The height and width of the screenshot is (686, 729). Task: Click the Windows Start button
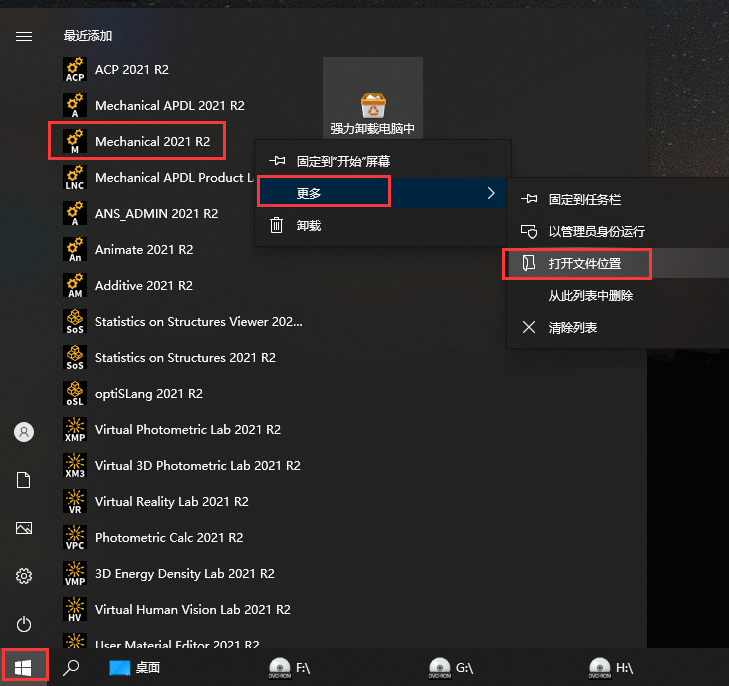pyautogui.click(x=23, y=668)
